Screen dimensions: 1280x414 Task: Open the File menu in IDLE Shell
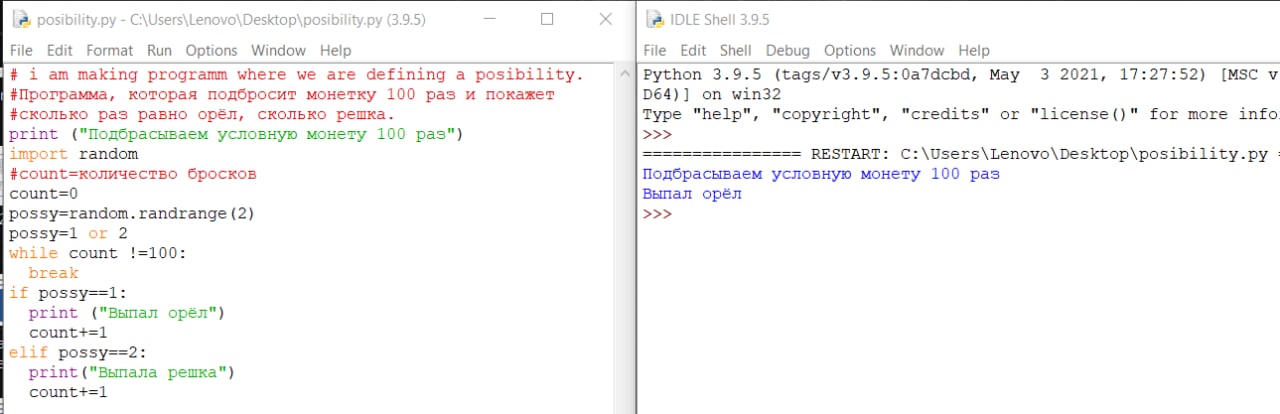coord(655,50)
